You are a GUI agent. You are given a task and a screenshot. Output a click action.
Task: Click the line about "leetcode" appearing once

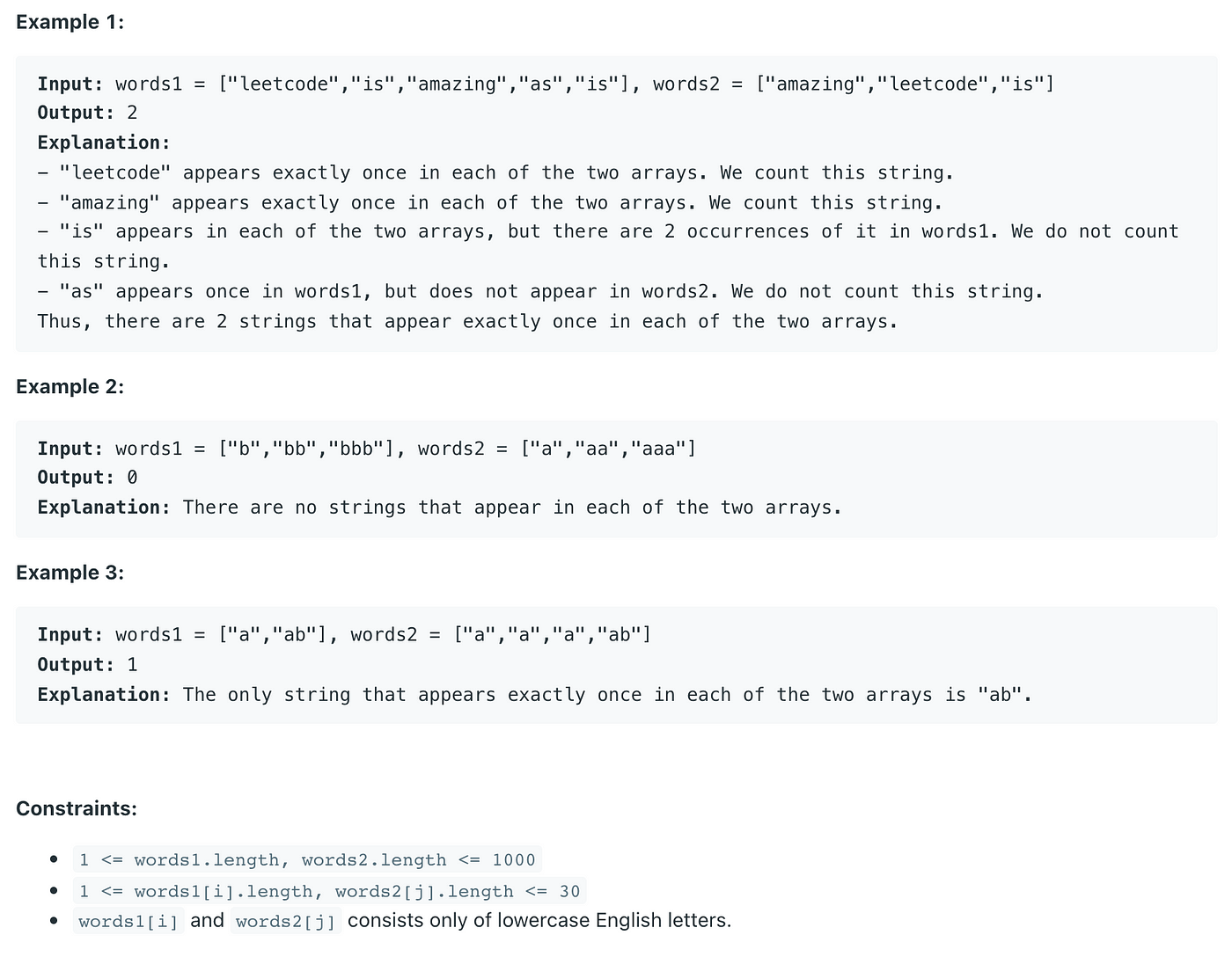[x=495, y=172]
